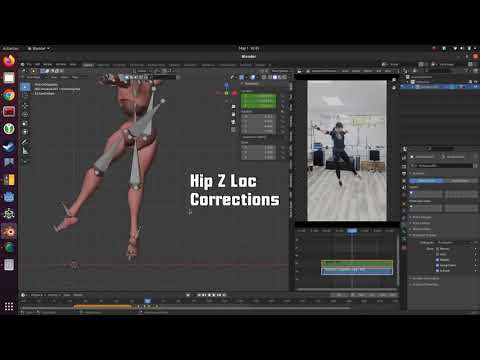Image resolution: width=480 pixels, height=360 pixels.
Task: Open the Edit menu in Blender
Action: 37,65
